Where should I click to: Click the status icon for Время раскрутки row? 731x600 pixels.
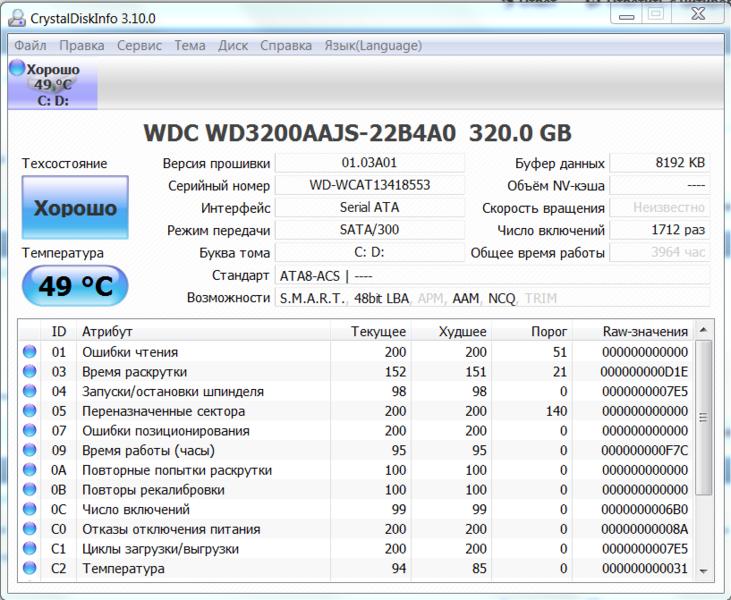tap(29, 371)
